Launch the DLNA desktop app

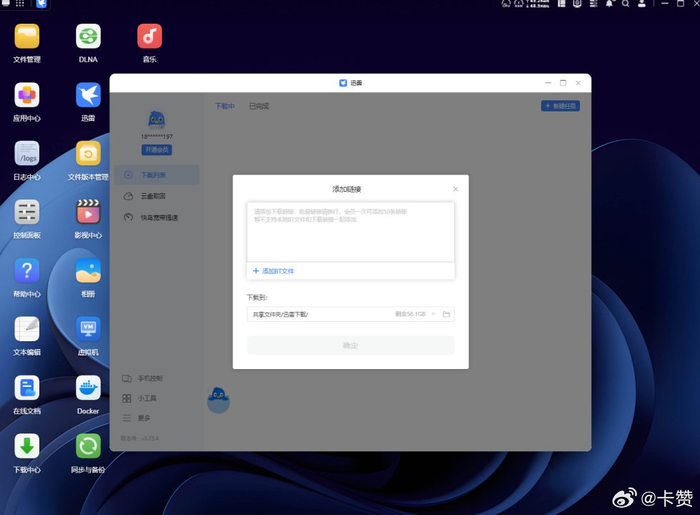click(x=88, y=37)
